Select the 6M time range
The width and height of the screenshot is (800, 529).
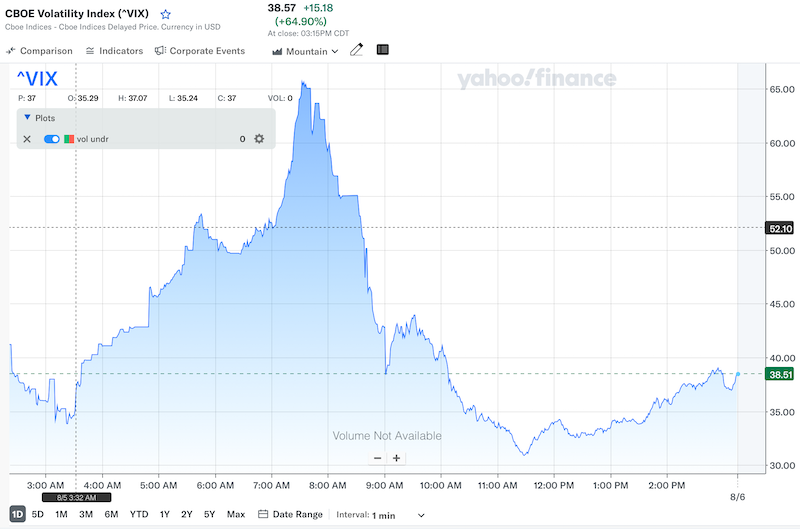[111, 514]
